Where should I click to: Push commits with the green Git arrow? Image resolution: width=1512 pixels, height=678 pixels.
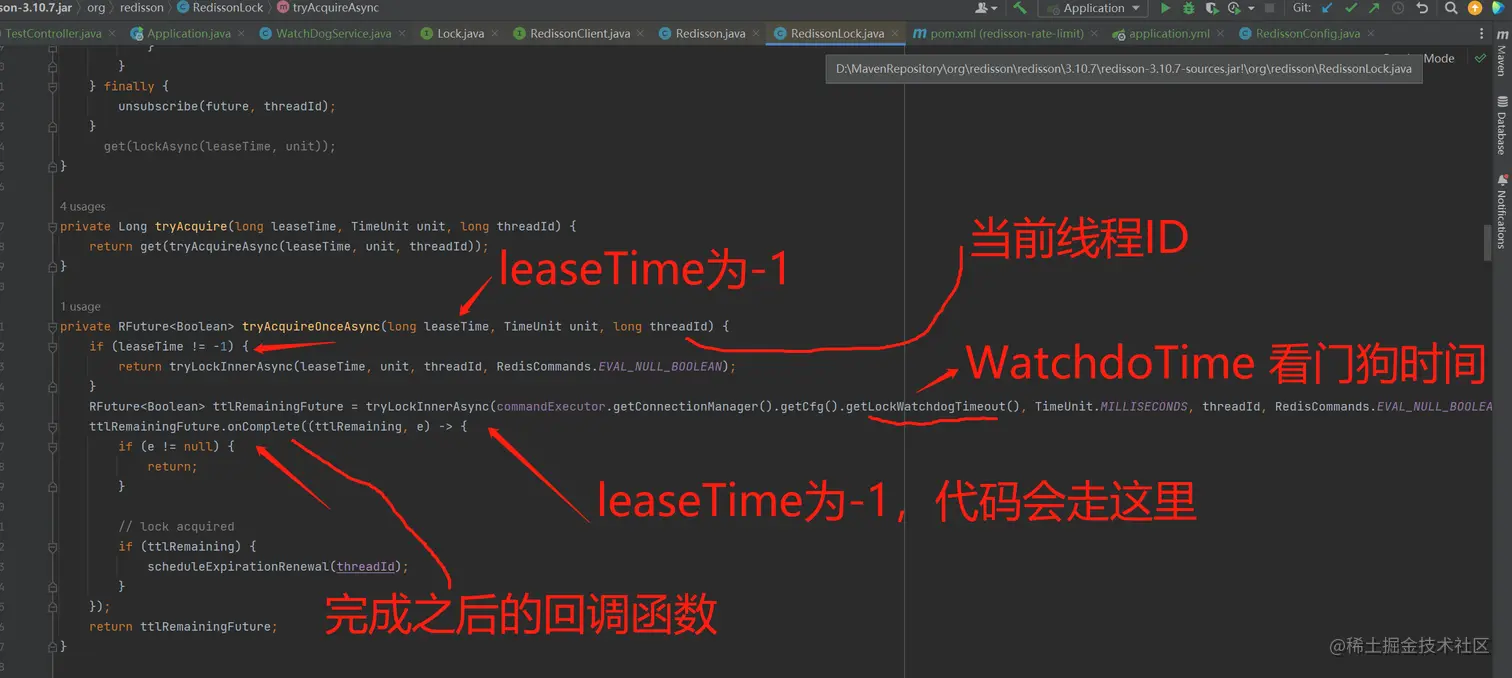(x=1375, y=8)
